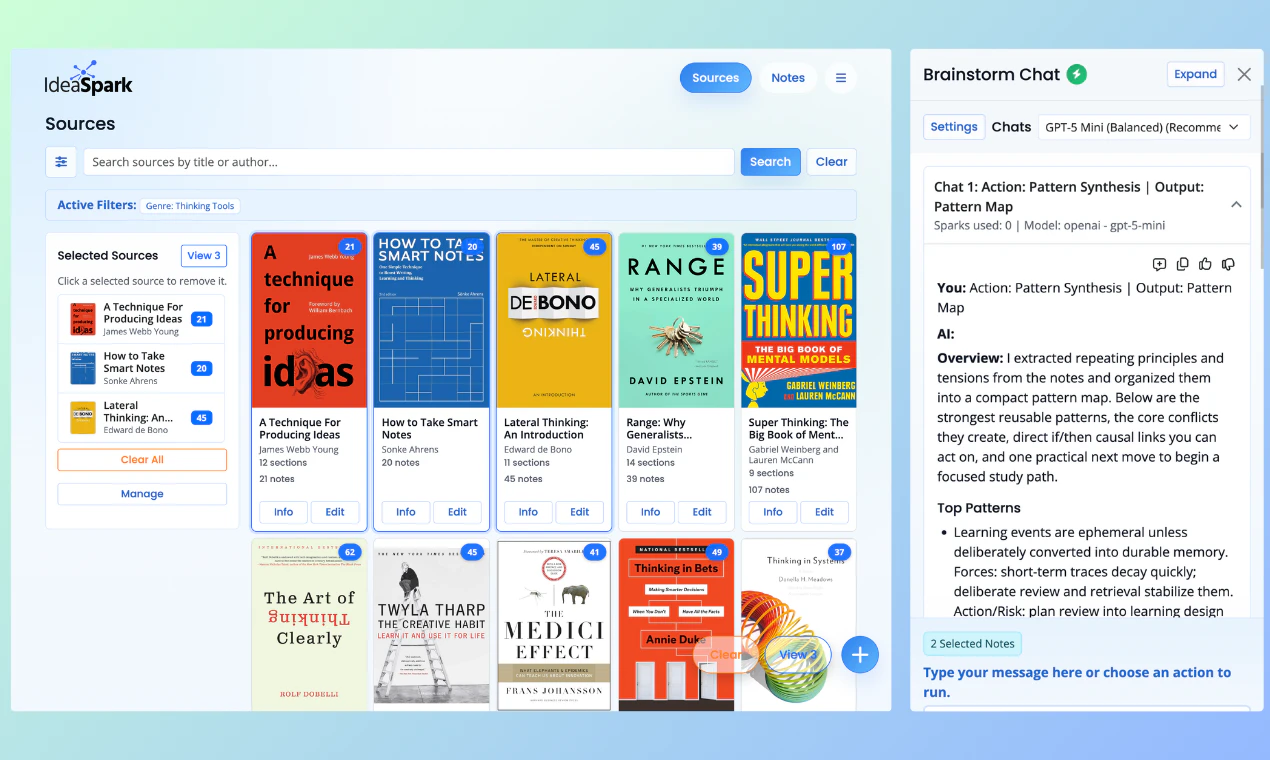
Task: Deselect the Lateral Thinking book cover
Action: coord(554,320)
